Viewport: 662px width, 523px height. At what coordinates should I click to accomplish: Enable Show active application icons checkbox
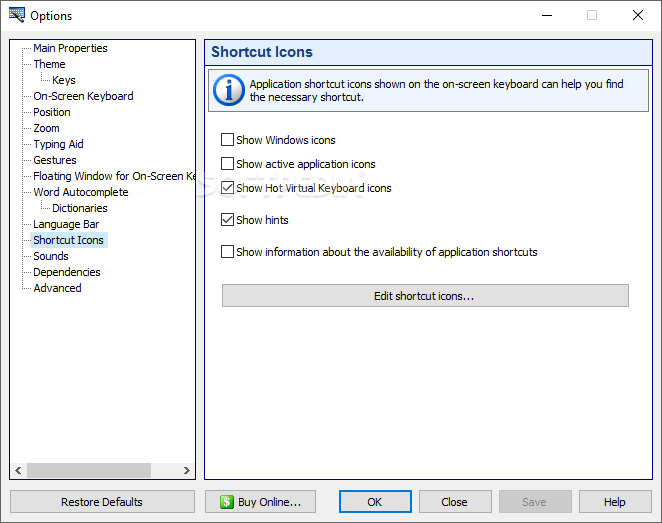pyautogui.click(x=227, y=164)
